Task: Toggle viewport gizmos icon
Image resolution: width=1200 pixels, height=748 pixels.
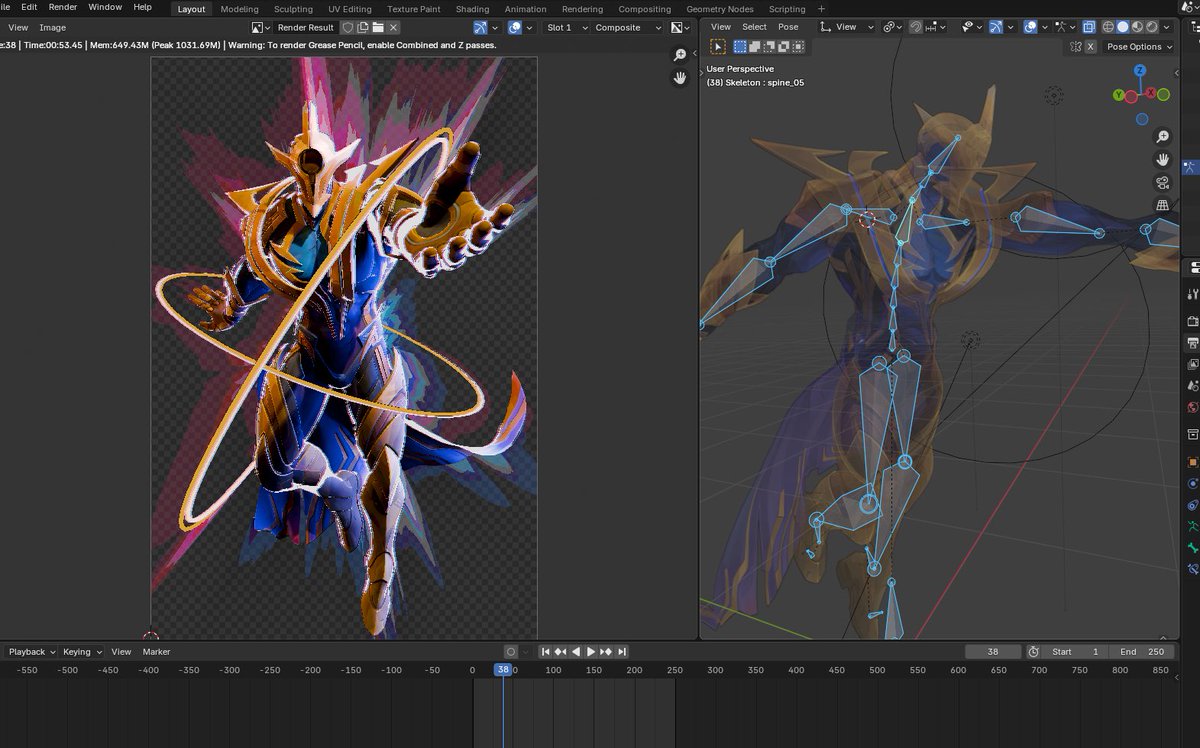Action: click(x=996, y=27)
